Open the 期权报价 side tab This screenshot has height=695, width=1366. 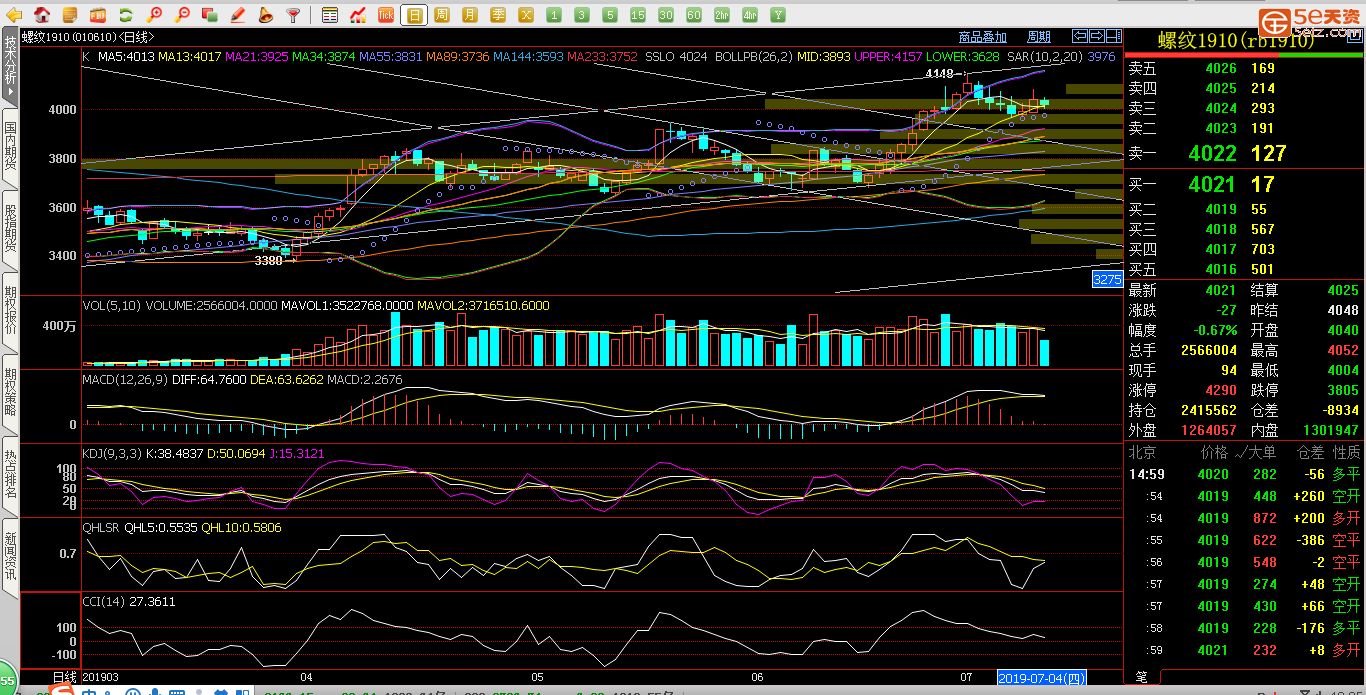(x=10, y=314)
